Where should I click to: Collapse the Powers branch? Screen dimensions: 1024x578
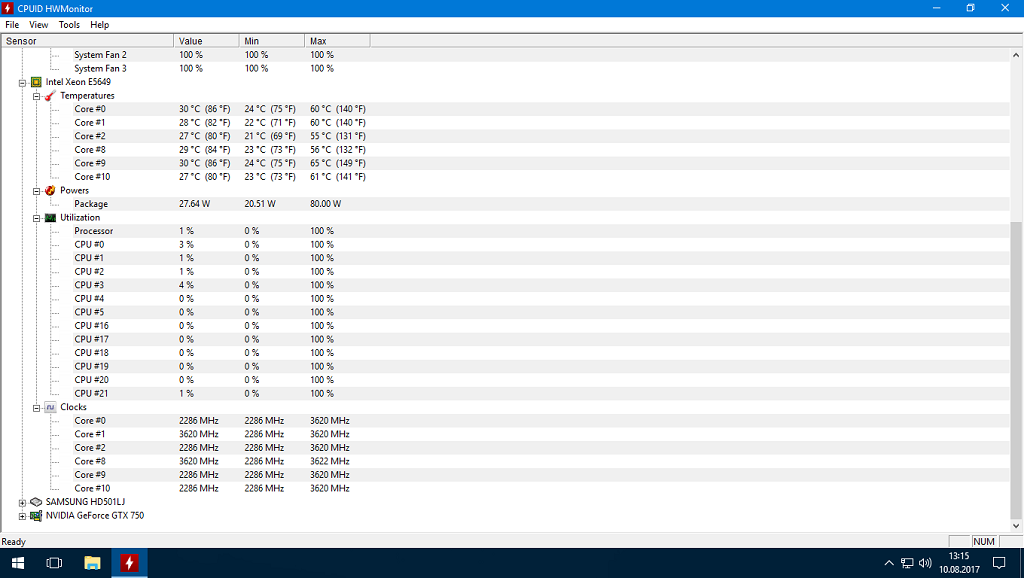click(x=37, y=191)
